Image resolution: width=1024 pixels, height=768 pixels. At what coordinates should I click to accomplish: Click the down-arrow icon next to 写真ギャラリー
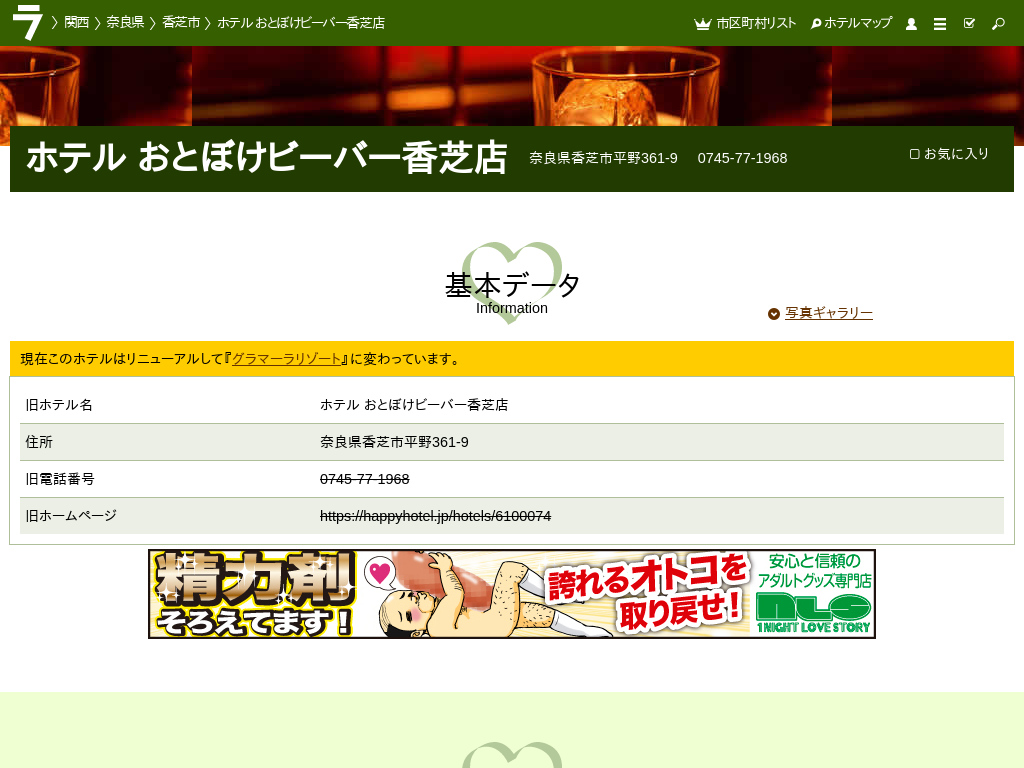[x=774, y=314]
